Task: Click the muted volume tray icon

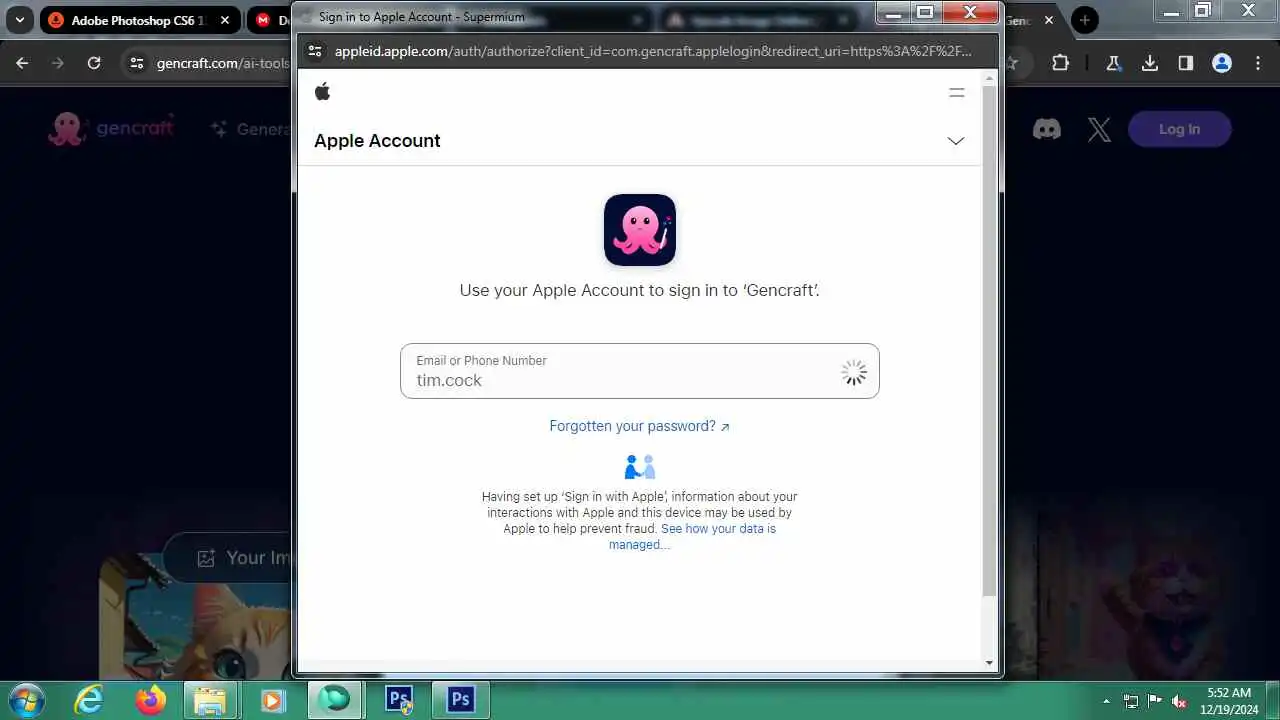Action: pyautogui.click(x=1180, y=700)
